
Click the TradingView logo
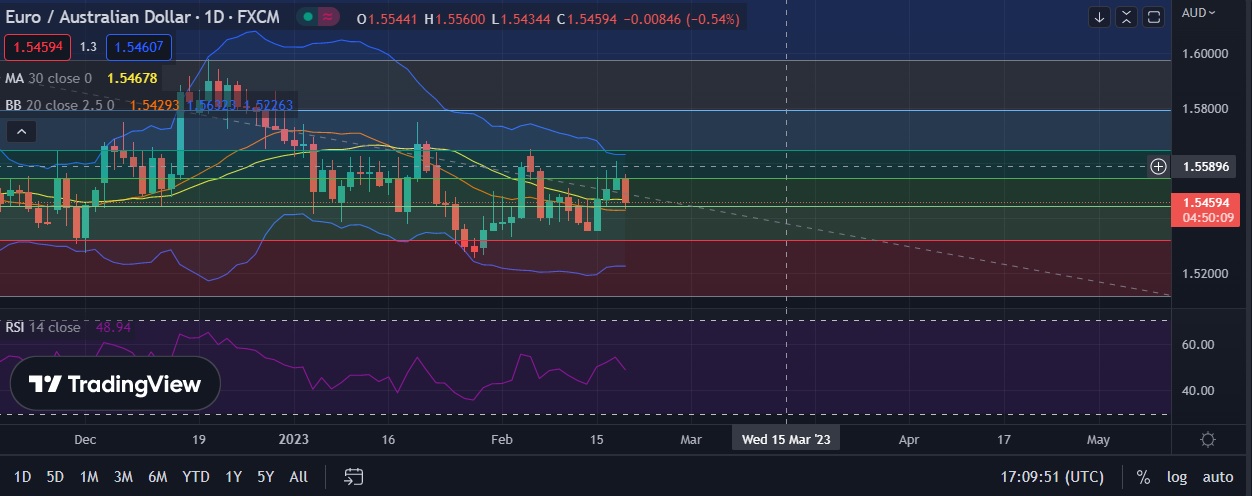(115, 384)
